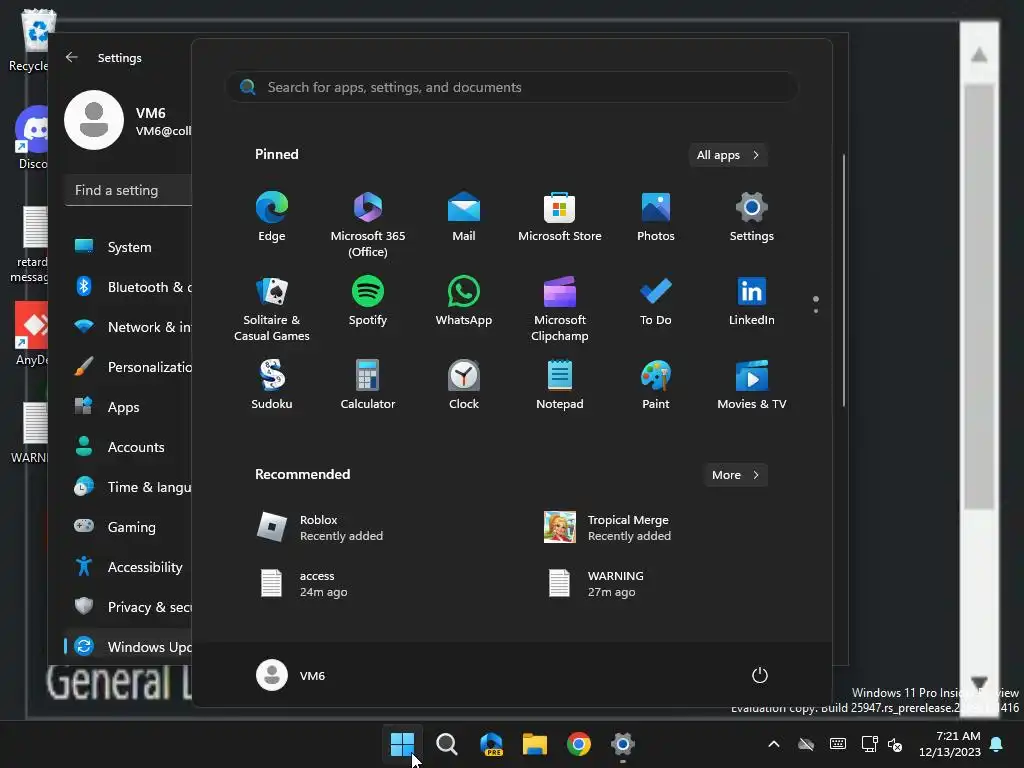Select Discord desktop shortcut
Image resolution: width=1024 pixels, height=768 pixels.
pos(31,137)
